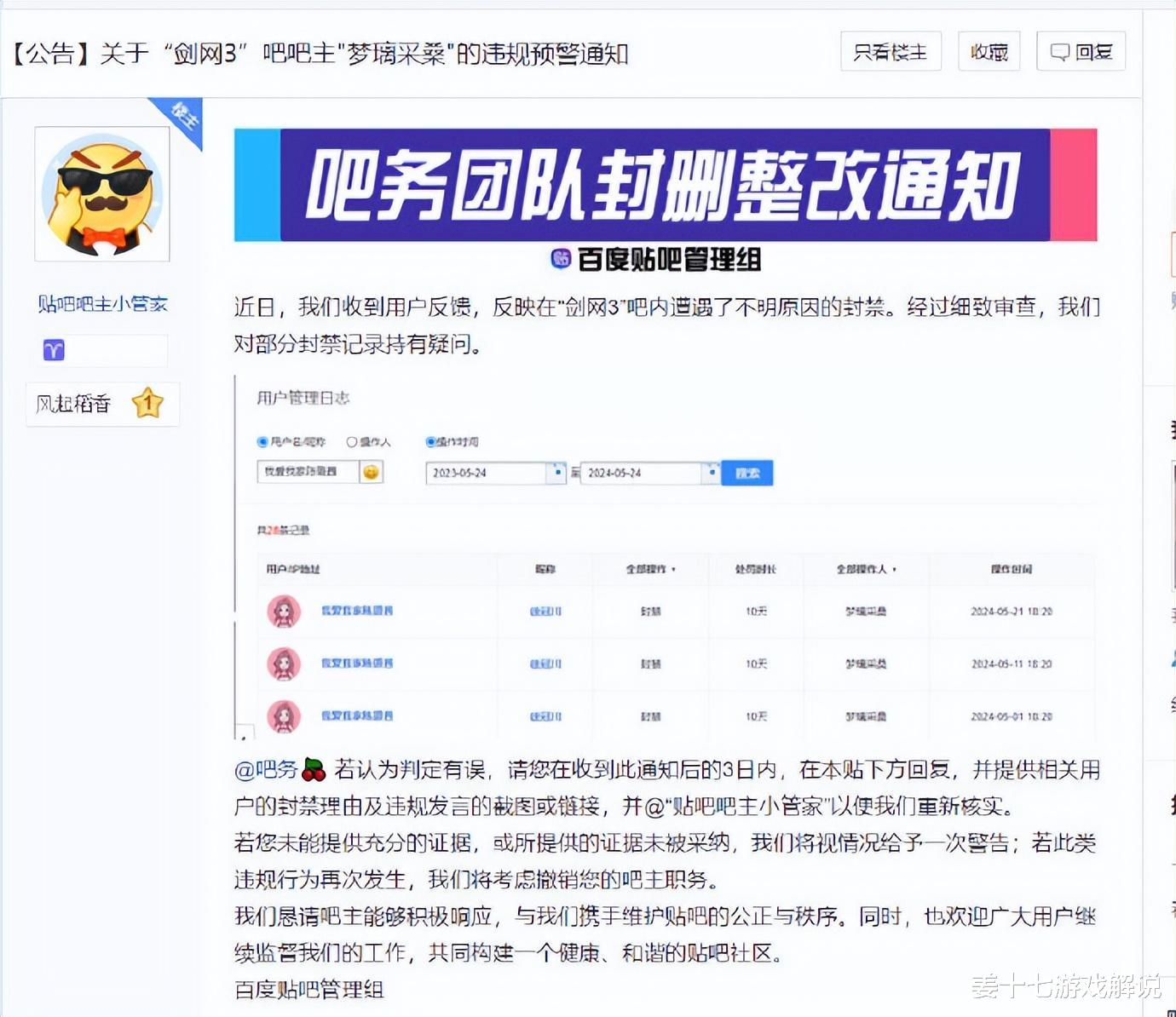Select the 用户名/昵称 radio option
Image resolution: width=1176 pixels, height=1017 pixels.
click(262, 442)
